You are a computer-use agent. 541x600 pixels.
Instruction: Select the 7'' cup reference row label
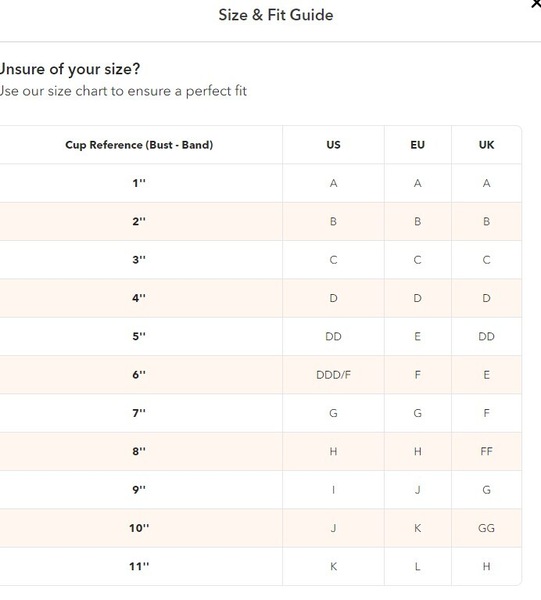point(139,413)
